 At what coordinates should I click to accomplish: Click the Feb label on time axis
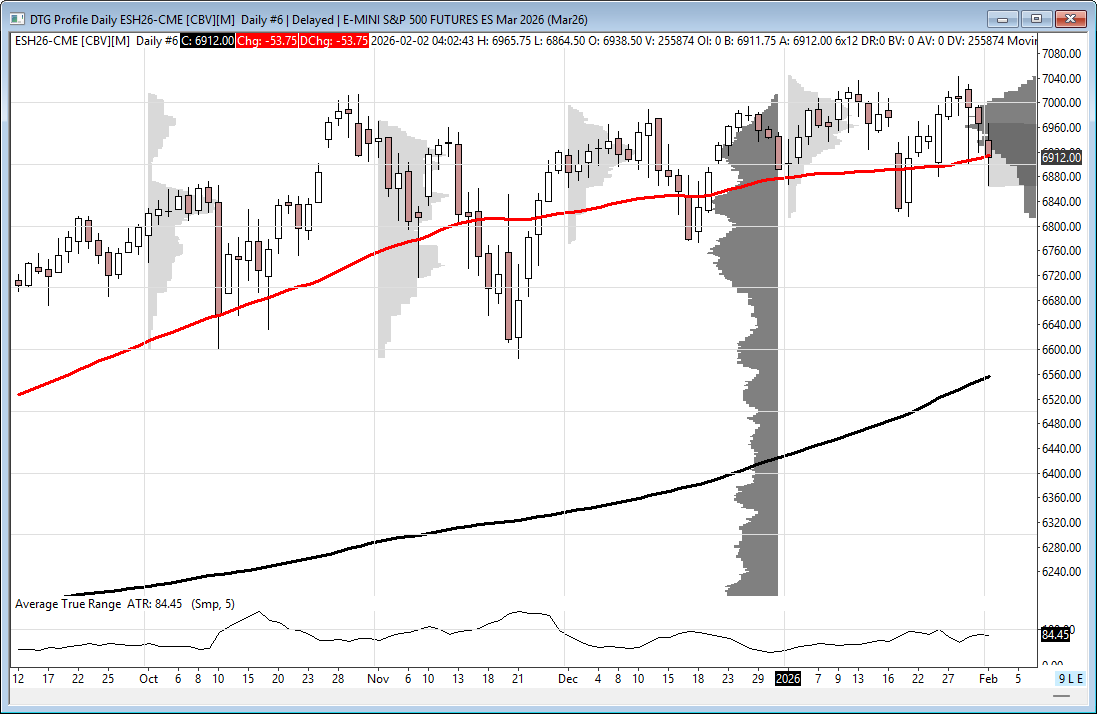tap(985, 678)
